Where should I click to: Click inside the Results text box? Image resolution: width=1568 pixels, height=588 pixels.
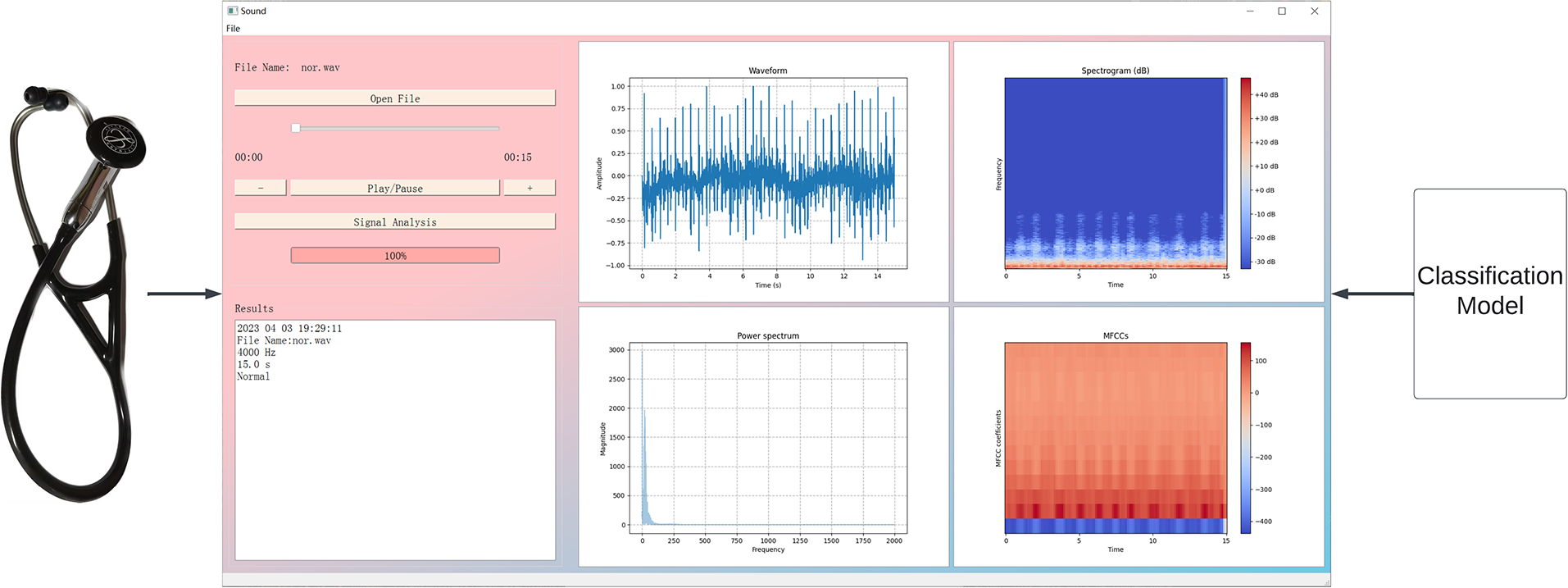pyautogui.click(x=394, y=459)
